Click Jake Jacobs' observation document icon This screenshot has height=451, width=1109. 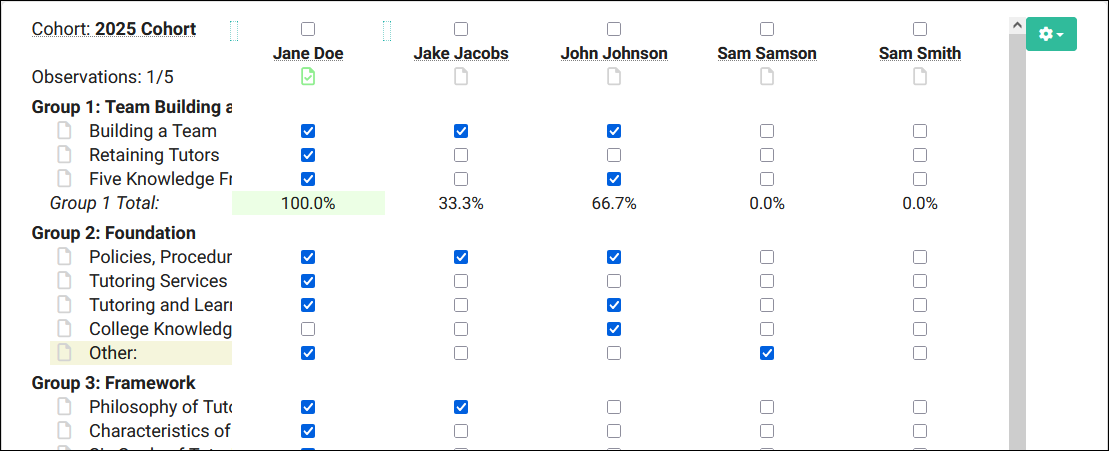461,77
